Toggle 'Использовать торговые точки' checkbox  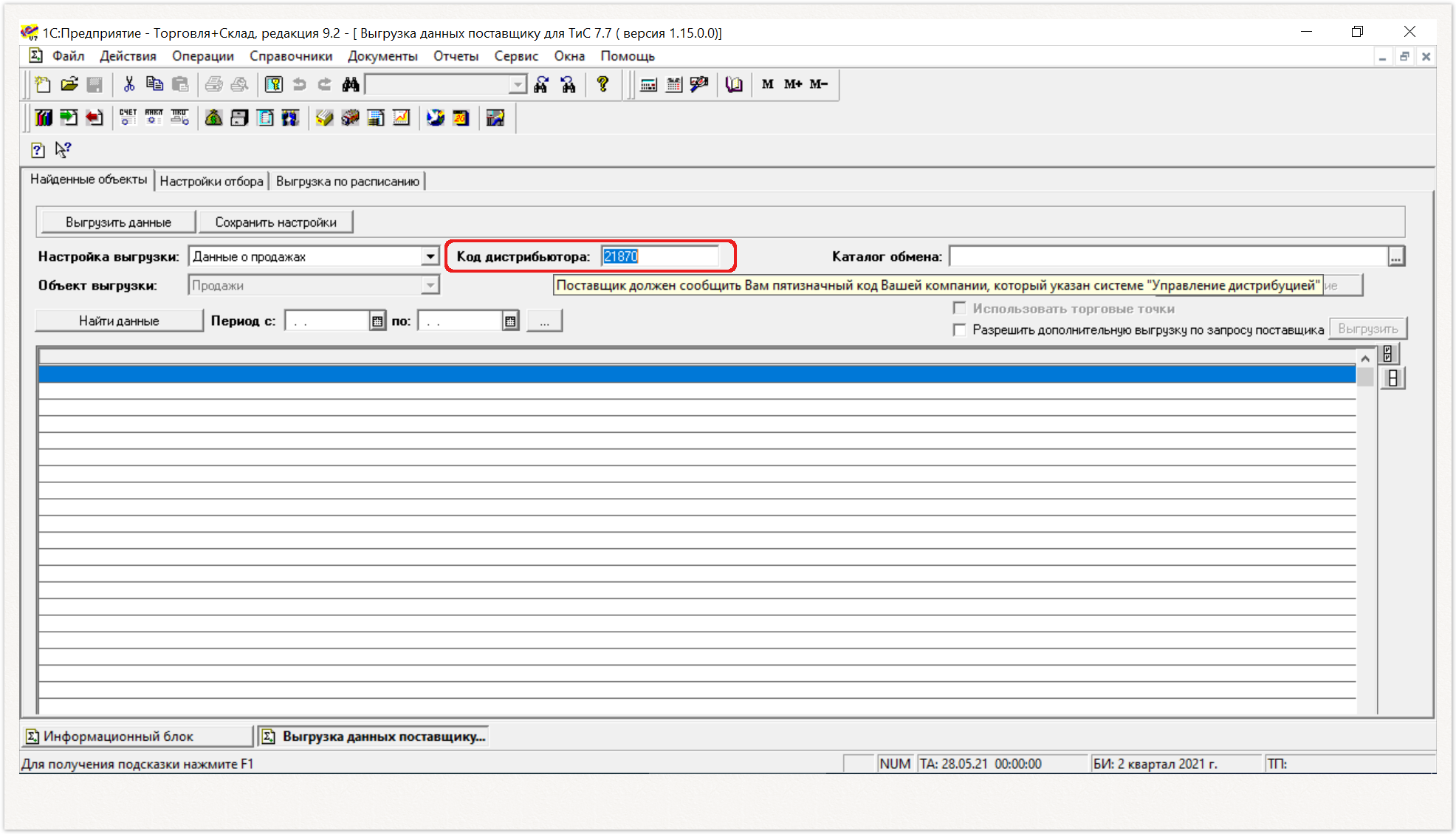tap(959, 308)
